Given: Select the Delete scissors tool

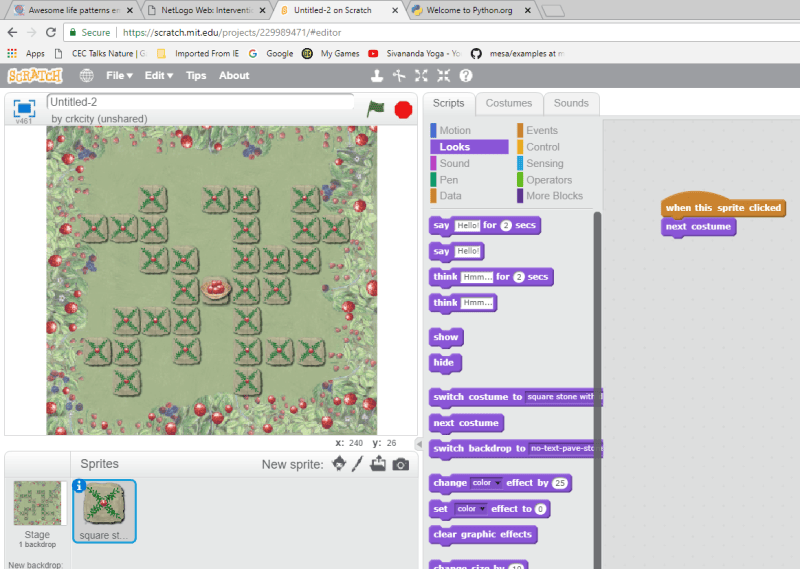Looking at the screenshot, I should 399,76.
